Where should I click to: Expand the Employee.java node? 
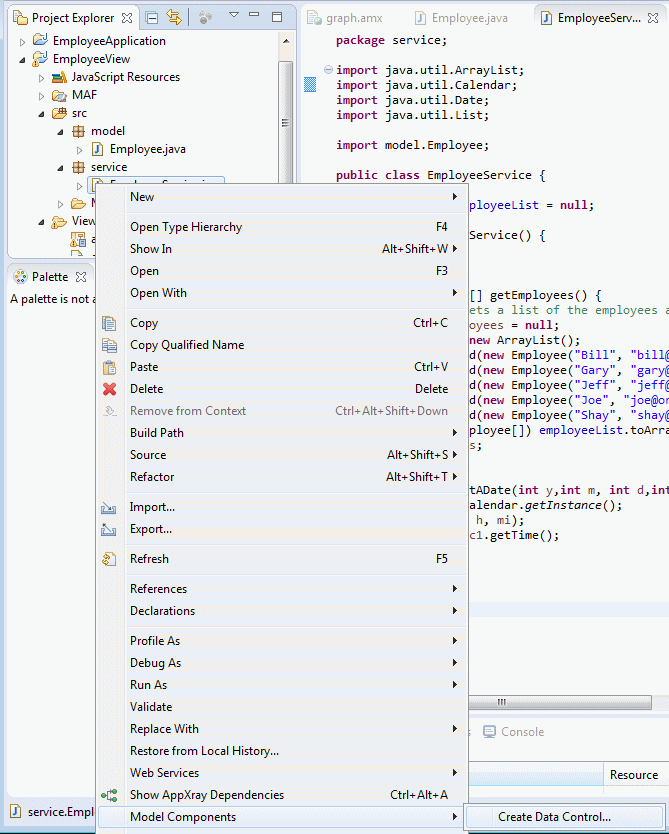coord(80,150)
